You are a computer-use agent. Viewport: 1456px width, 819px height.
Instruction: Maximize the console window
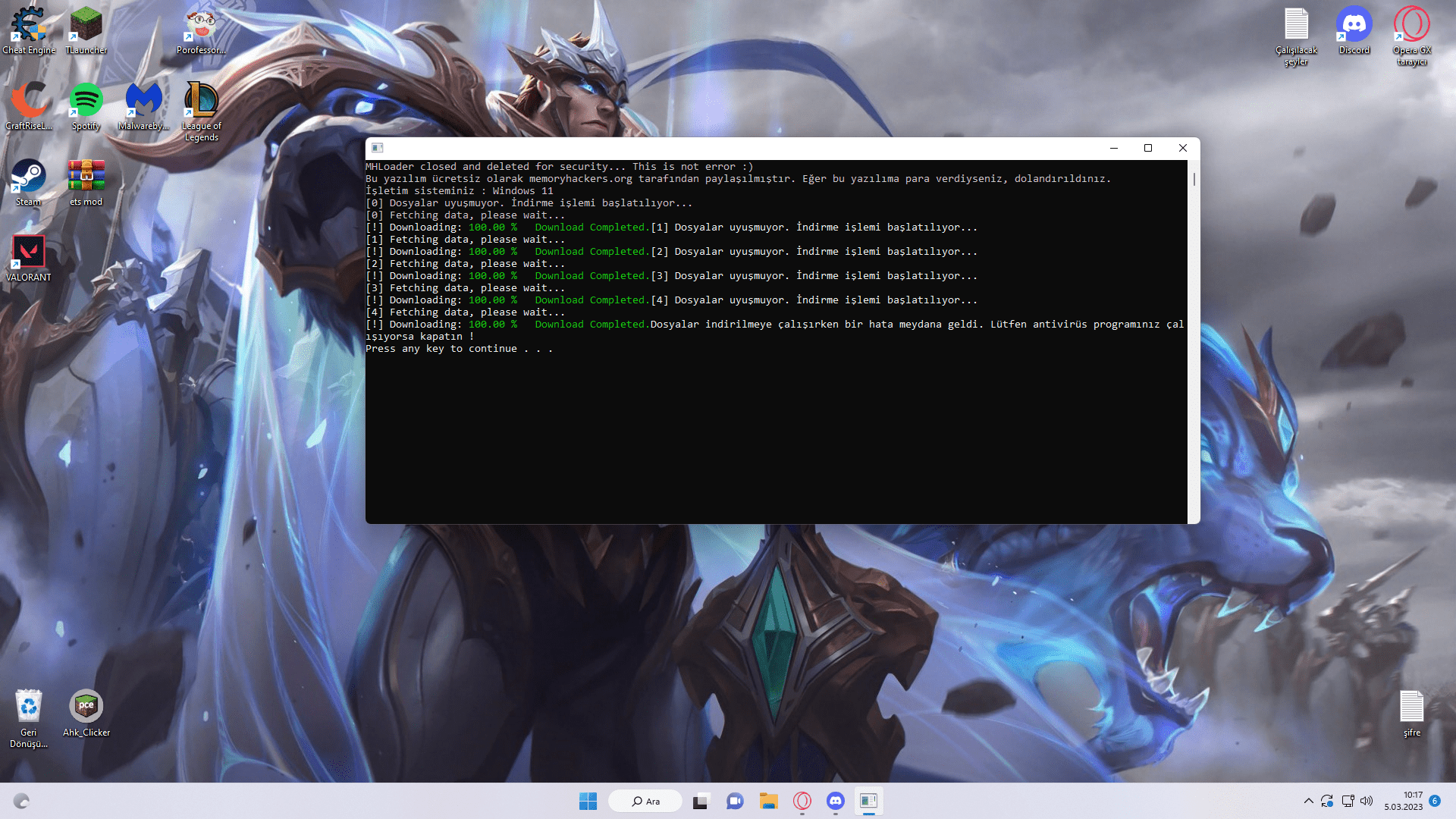1148,148
